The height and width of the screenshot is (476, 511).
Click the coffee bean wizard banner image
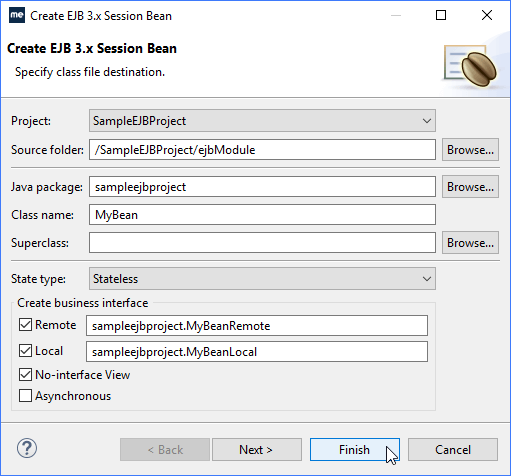coord(471,66)
